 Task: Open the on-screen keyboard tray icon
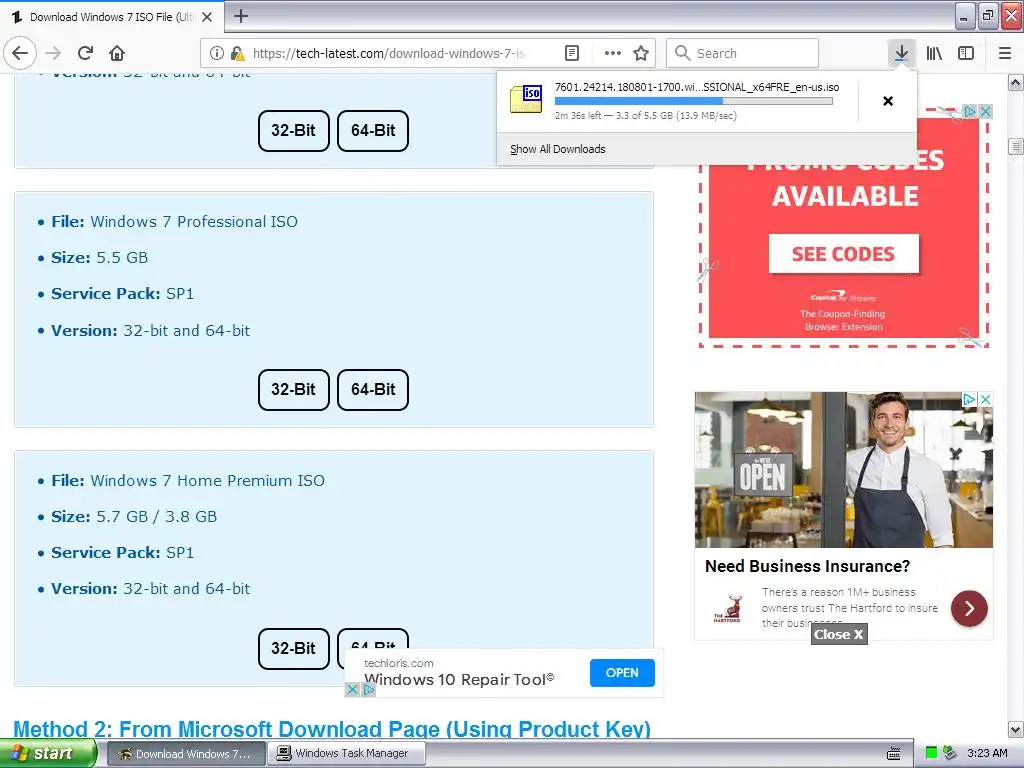click(893, 754)
